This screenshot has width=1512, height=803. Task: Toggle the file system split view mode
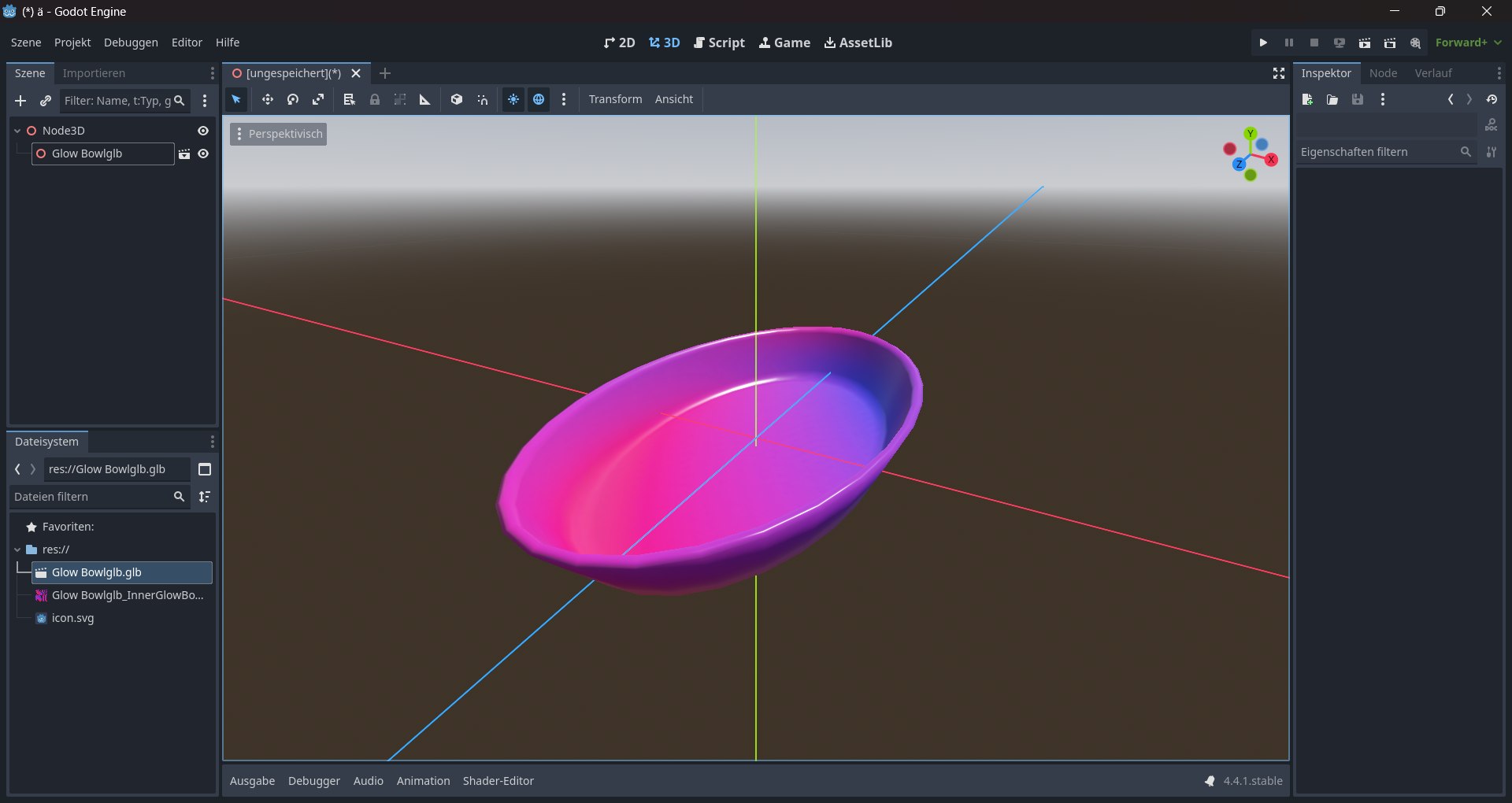coord(205,469)
